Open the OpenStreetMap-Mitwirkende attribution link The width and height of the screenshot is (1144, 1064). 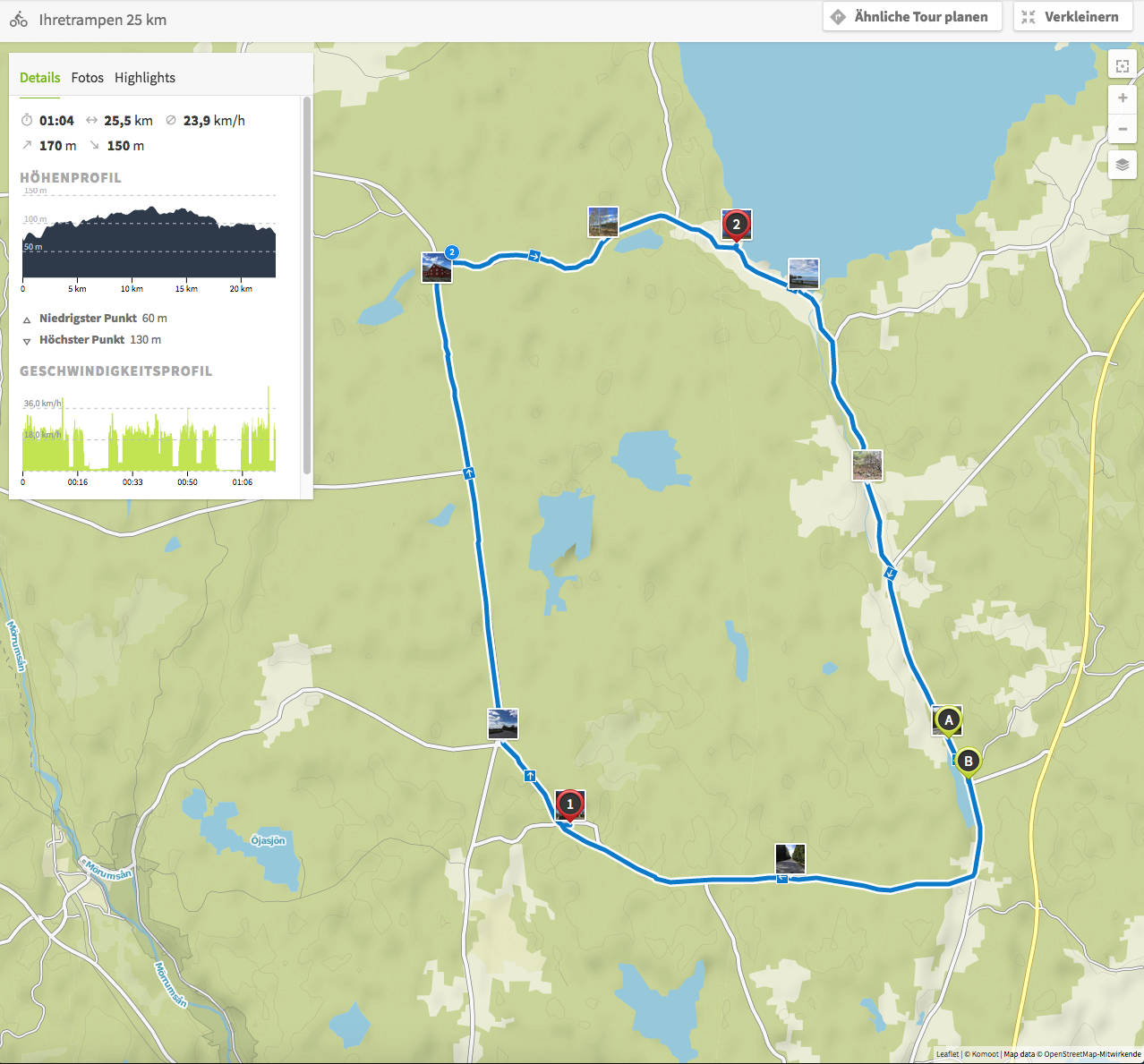pyautogui.click(x=1092, y=1054)
